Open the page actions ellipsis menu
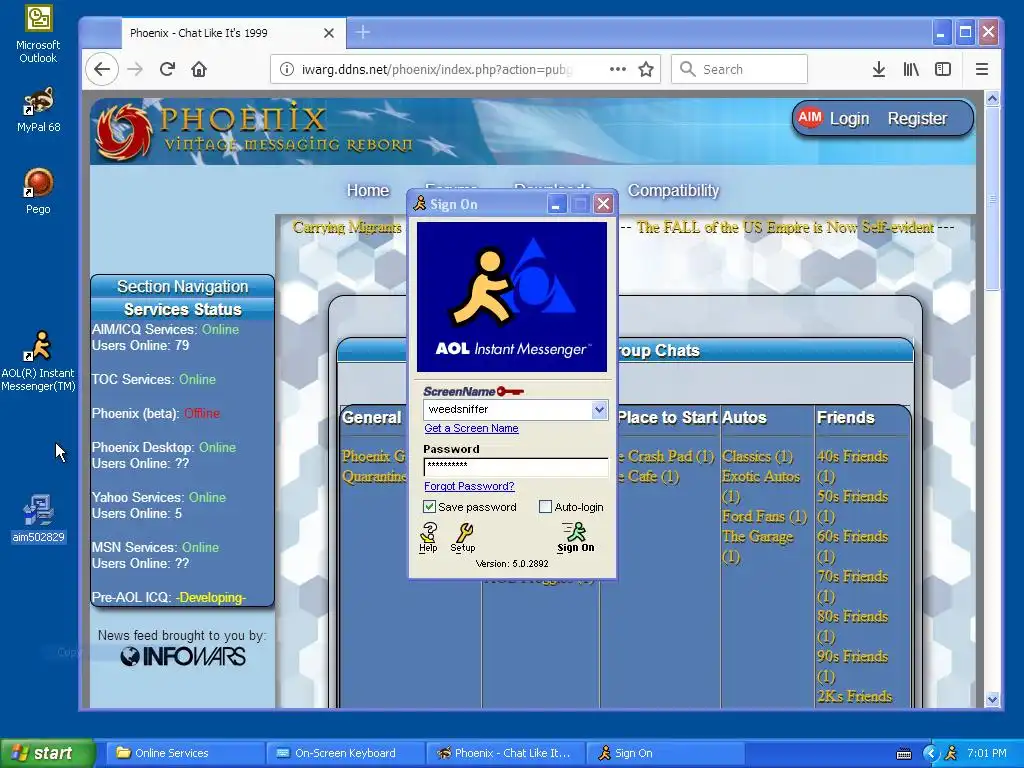Viewport: 1024px width, 768px height. 618,69
